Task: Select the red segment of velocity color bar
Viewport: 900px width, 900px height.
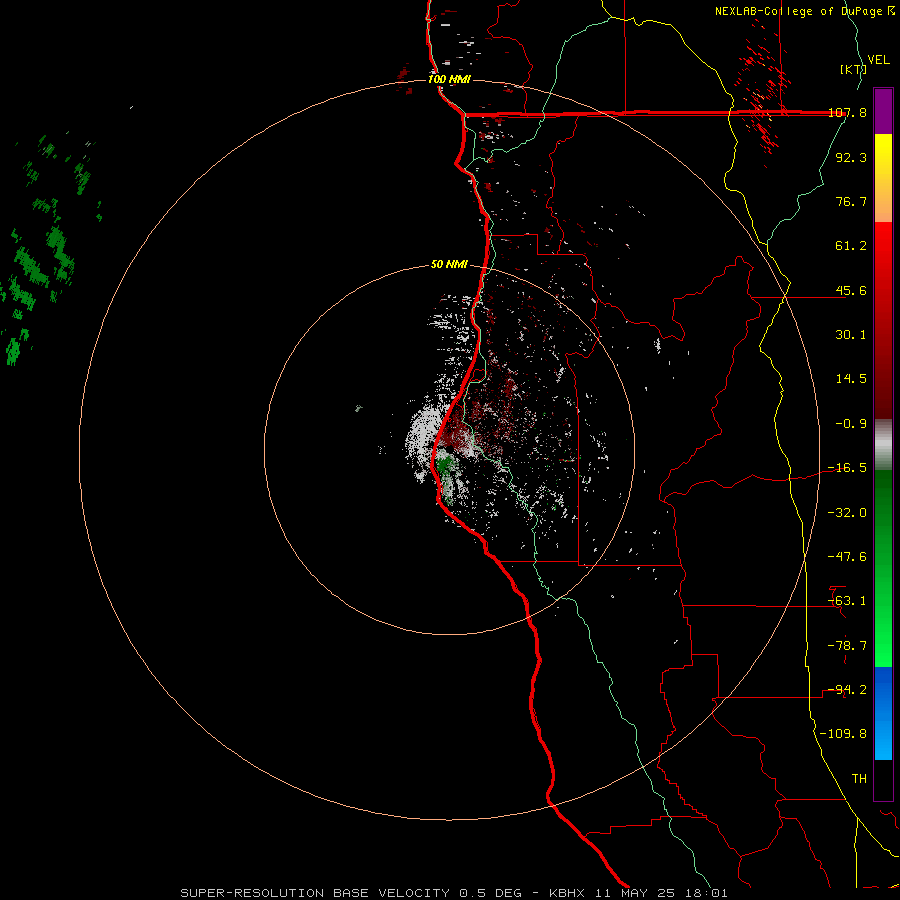Action: (x=883, y=320)
